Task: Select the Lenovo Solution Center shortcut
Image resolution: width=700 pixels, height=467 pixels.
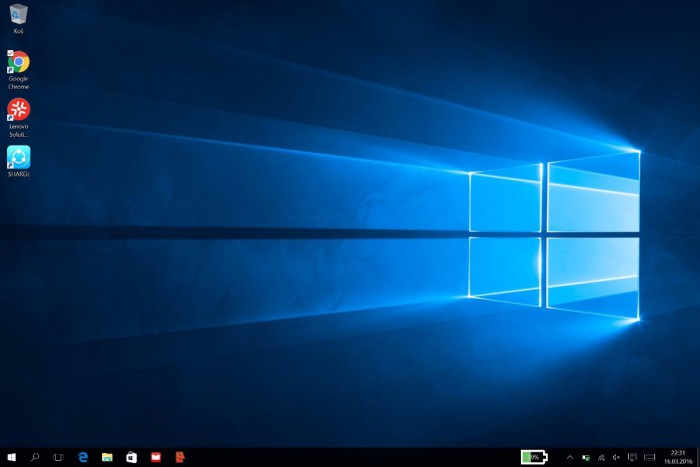Action: pyautogui.click(x=18, y=110)
